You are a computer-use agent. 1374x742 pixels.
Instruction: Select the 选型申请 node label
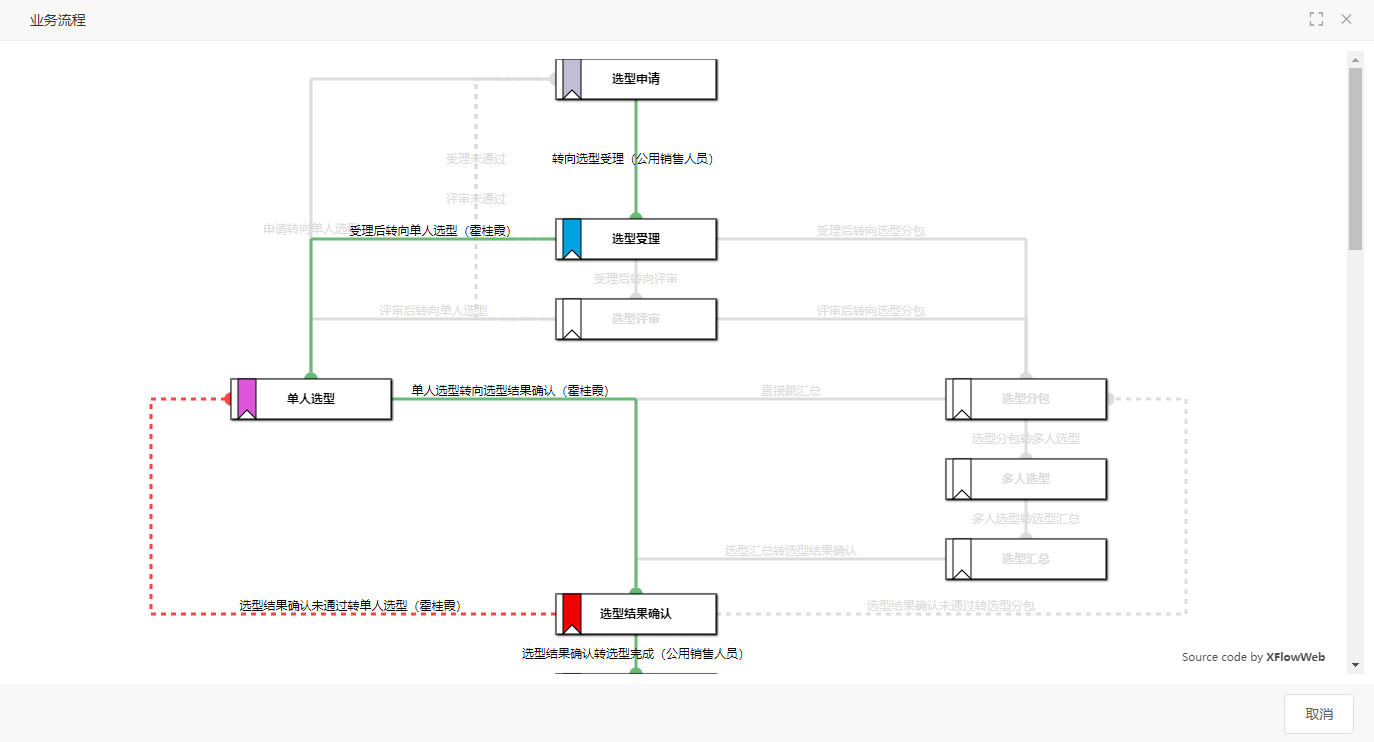tap(635, 79)
